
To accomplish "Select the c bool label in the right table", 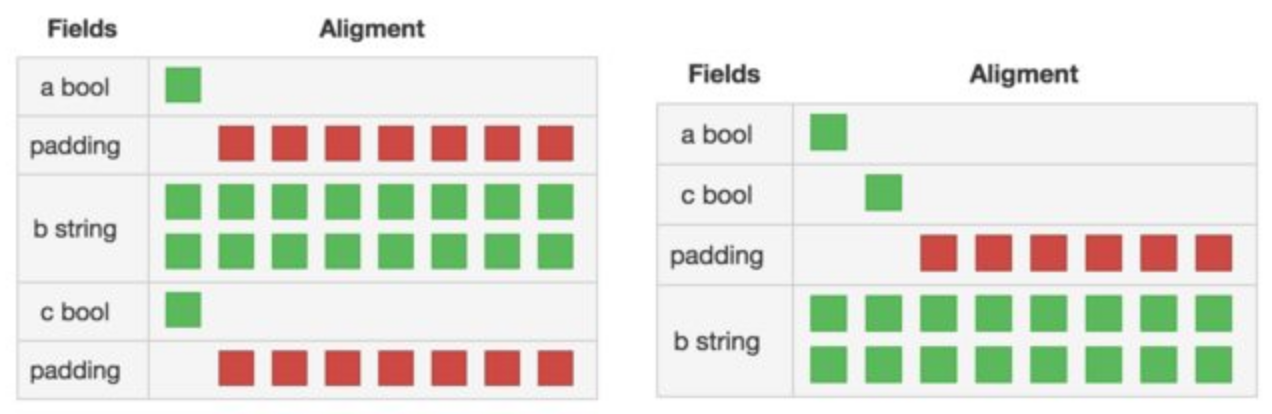I will pos(716,194).
